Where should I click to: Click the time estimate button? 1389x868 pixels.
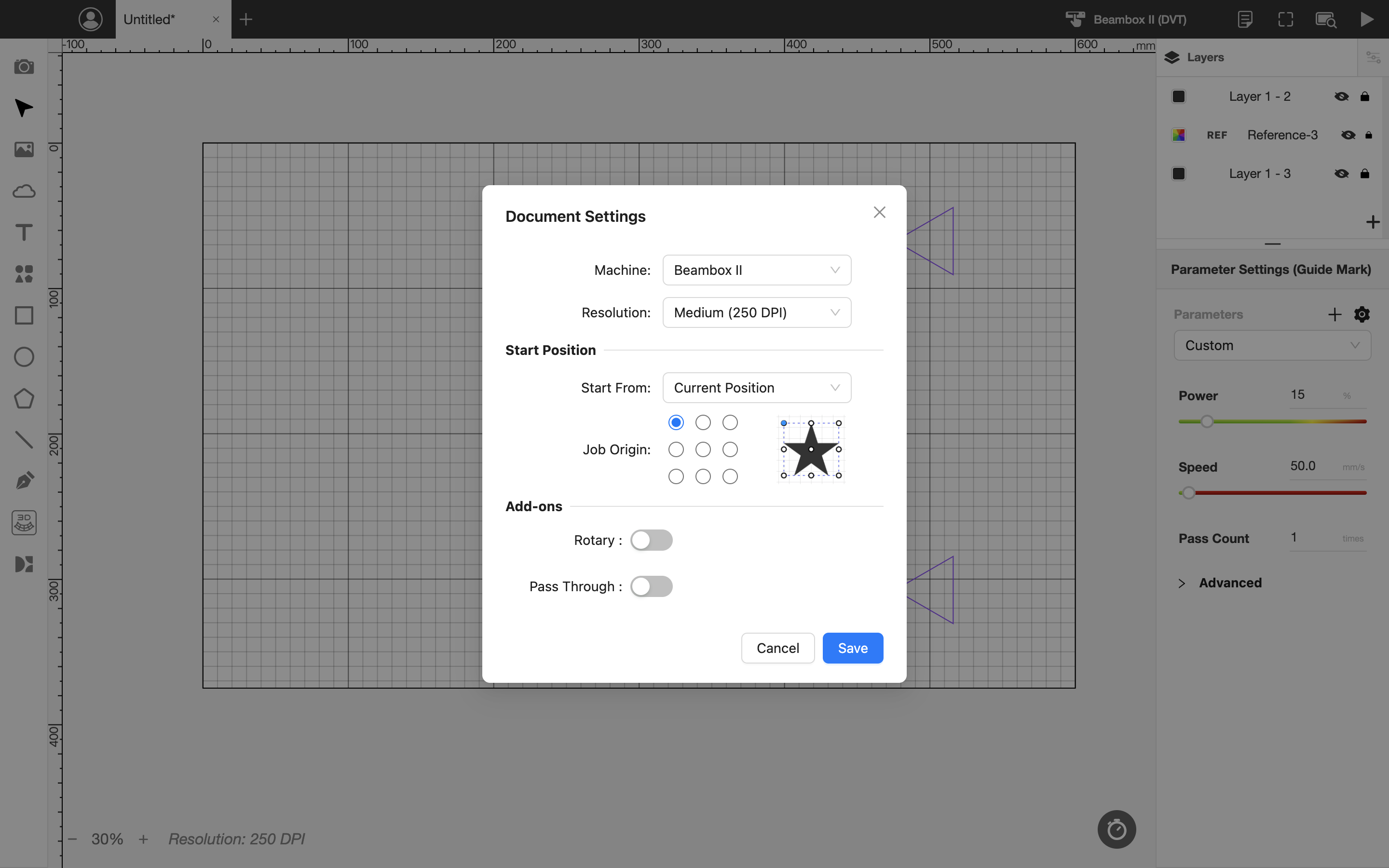click(x=1117, y=829)
